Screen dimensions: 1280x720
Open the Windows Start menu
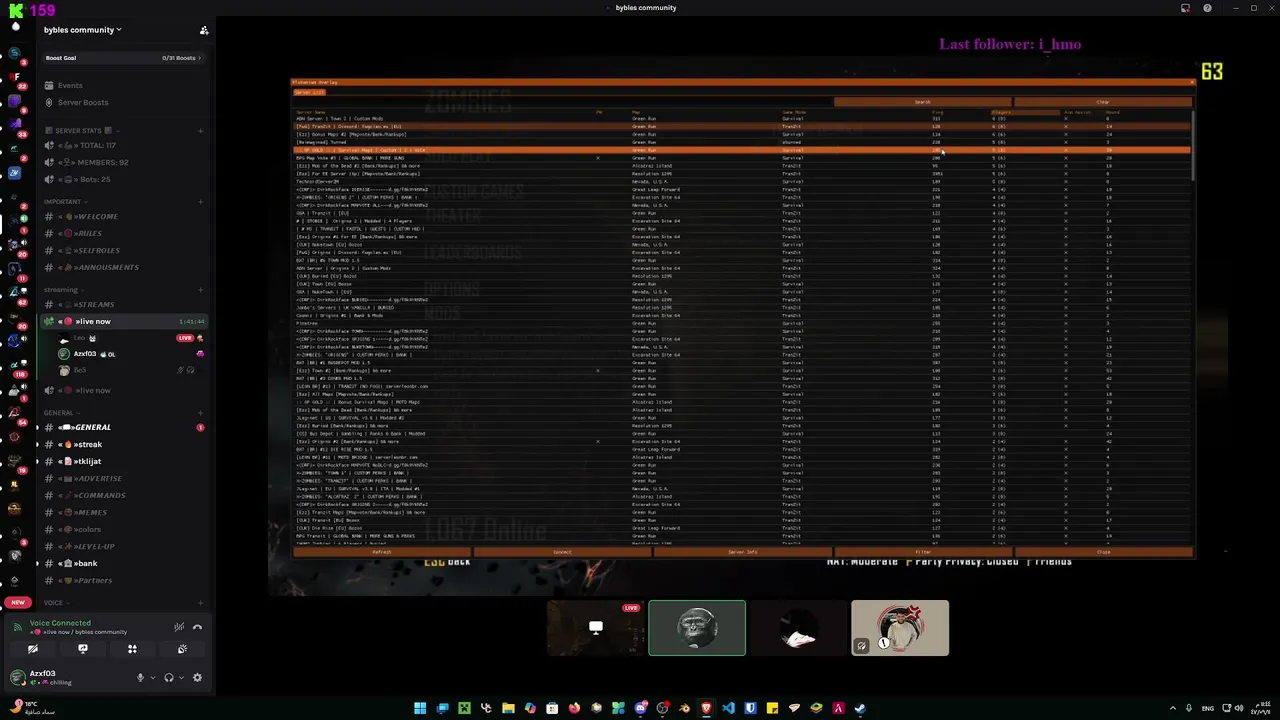pyautogui.click(x=420, y=708)
